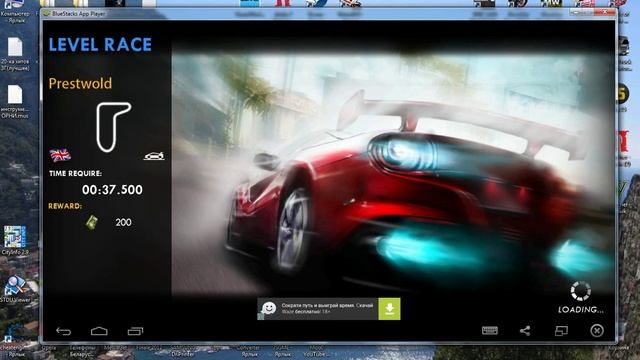Click the 00:37.500 required time value

(x=112, y=190)
